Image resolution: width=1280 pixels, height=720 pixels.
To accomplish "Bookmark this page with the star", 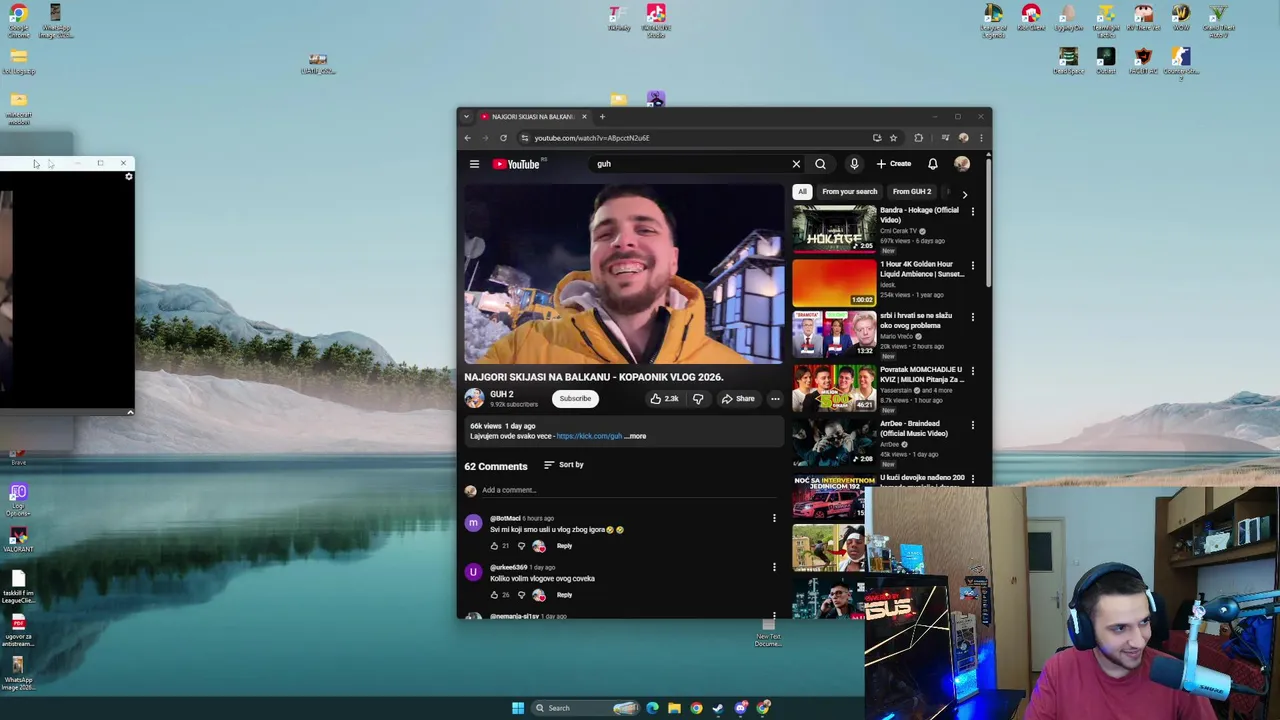I will click(893, 138).
